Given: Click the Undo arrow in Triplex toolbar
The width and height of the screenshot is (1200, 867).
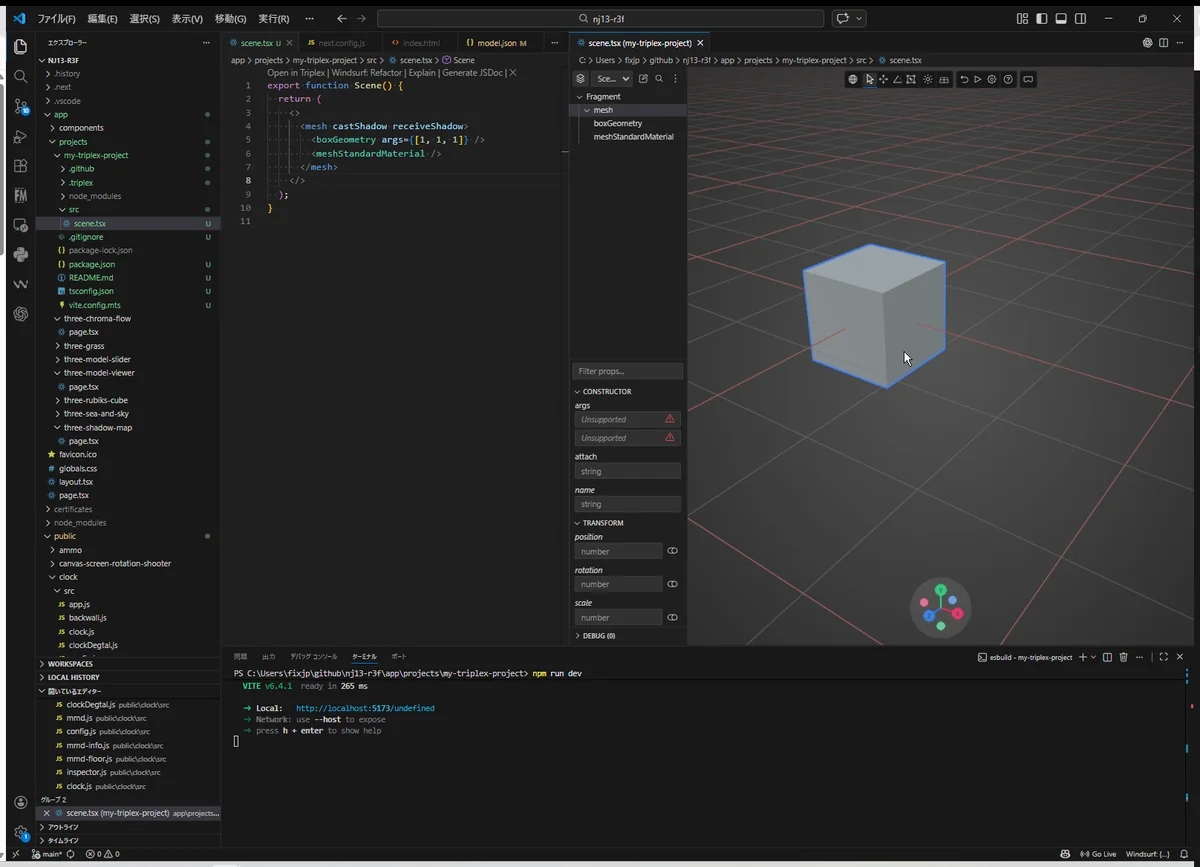Looking at the screenshot, I should [964, 79].
